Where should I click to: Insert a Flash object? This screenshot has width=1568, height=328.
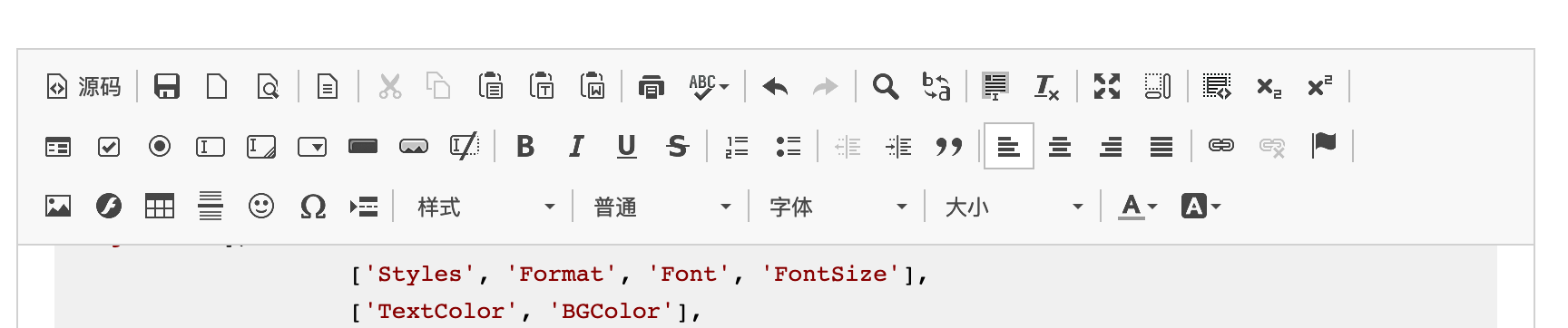pyautogui.click(x=109, y=207)
